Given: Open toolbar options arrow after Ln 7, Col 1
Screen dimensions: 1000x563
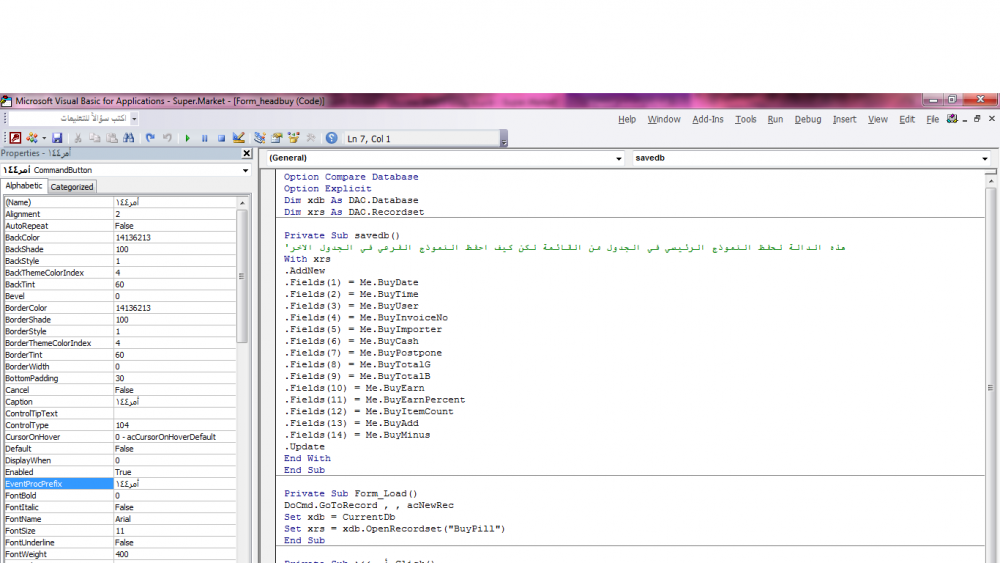Looking at the screenshot, I should coord(504,138).
